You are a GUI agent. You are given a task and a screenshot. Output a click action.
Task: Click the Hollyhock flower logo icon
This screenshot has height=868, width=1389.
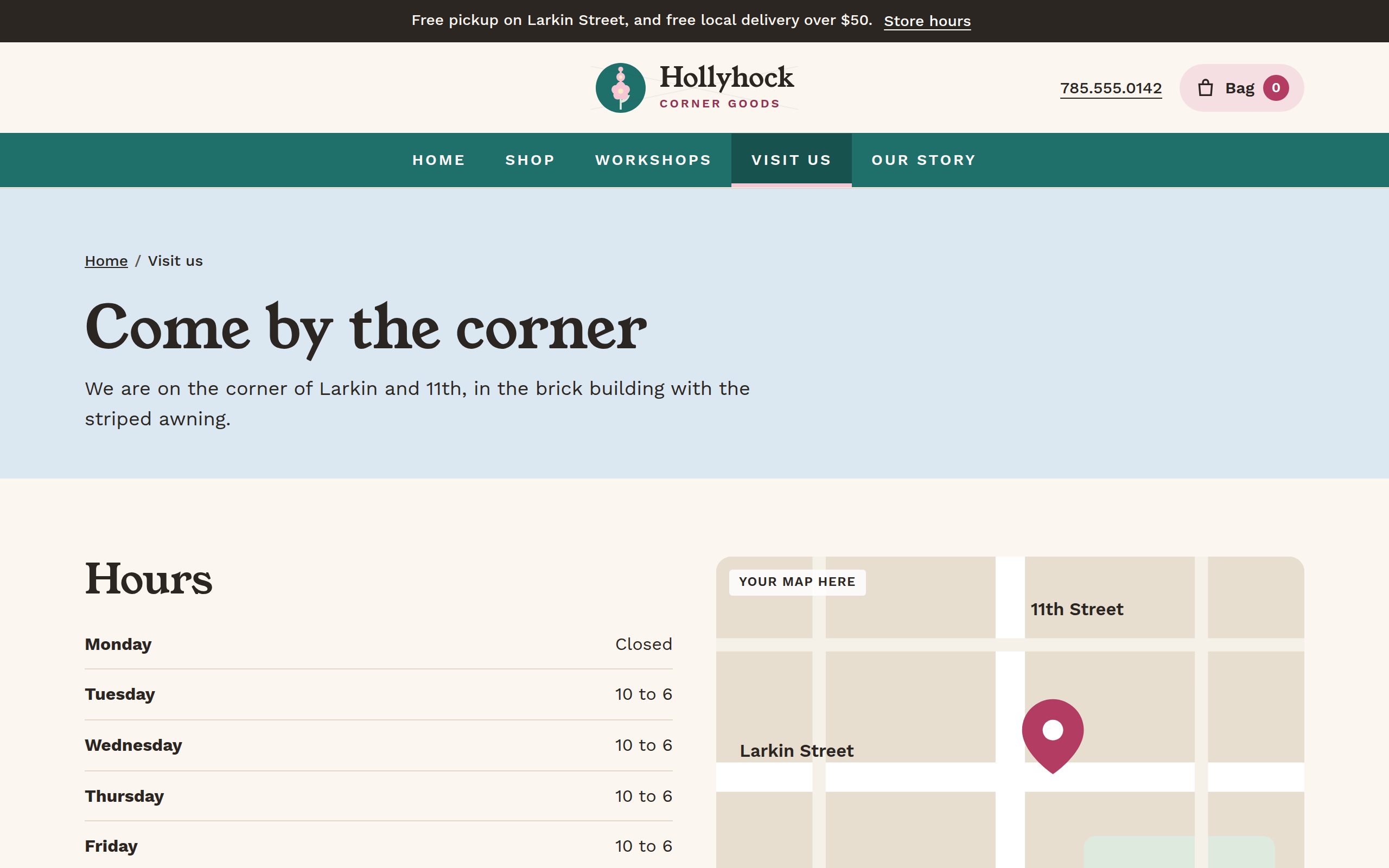[x=620, y=88]
